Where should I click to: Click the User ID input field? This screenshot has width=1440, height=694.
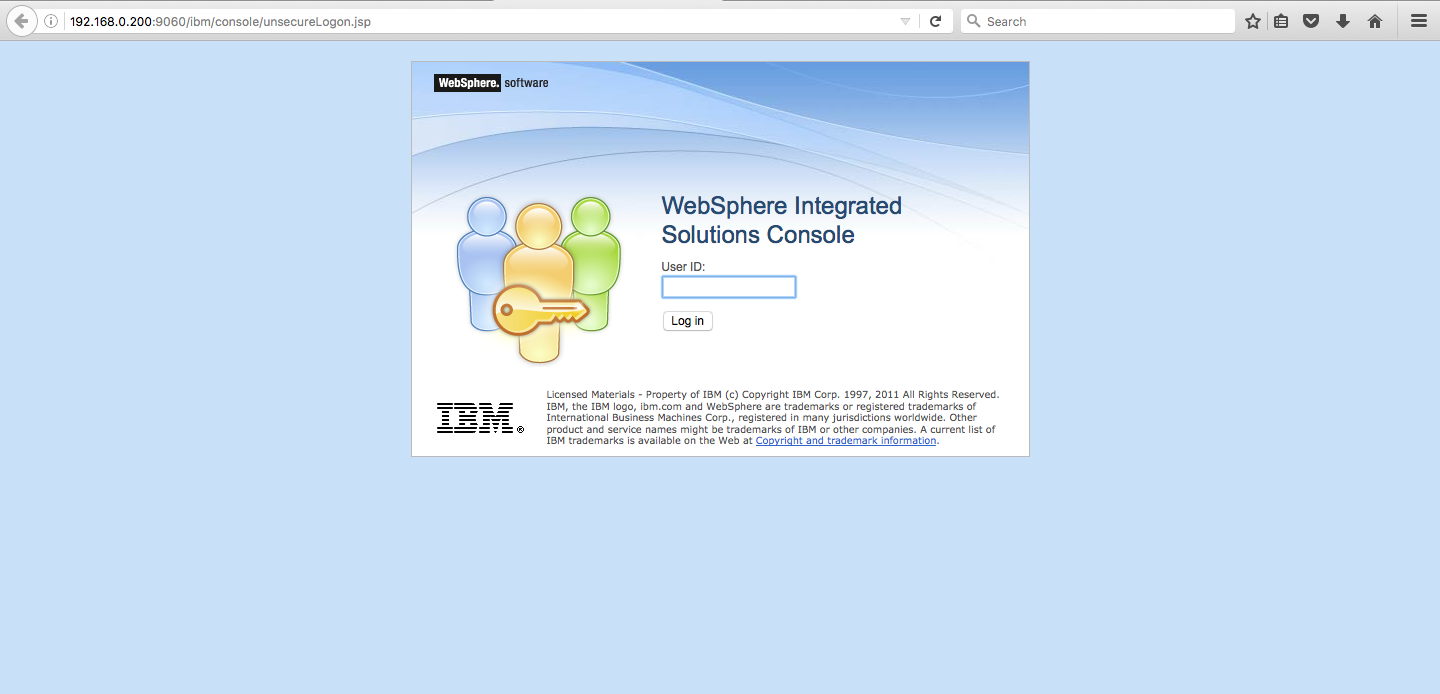pyautogui.click(x=728, y=287)
